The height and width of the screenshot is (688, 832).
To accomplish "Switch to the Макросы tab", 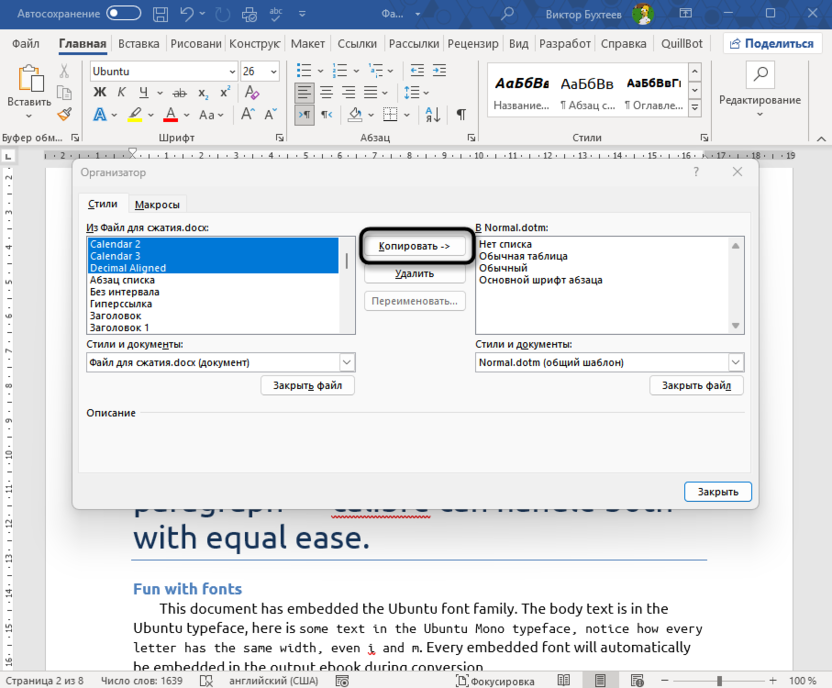I will click(x=157, y=205).
